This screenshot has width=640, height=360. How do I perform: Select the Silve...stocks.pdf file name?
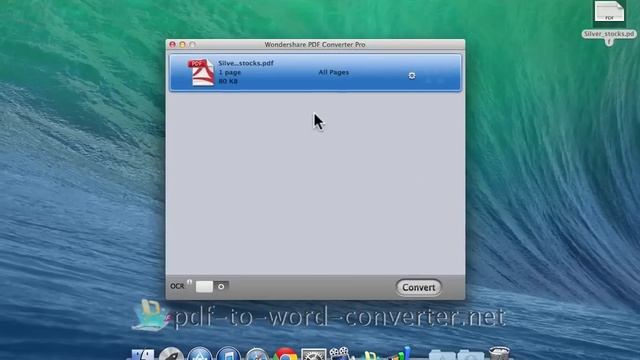(x=246, y=63)
